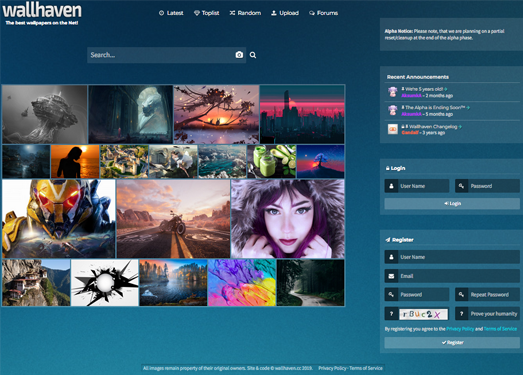Click the Register submit button
The width and height of the screenshot is (523, 375).
(x=452, y=343)
